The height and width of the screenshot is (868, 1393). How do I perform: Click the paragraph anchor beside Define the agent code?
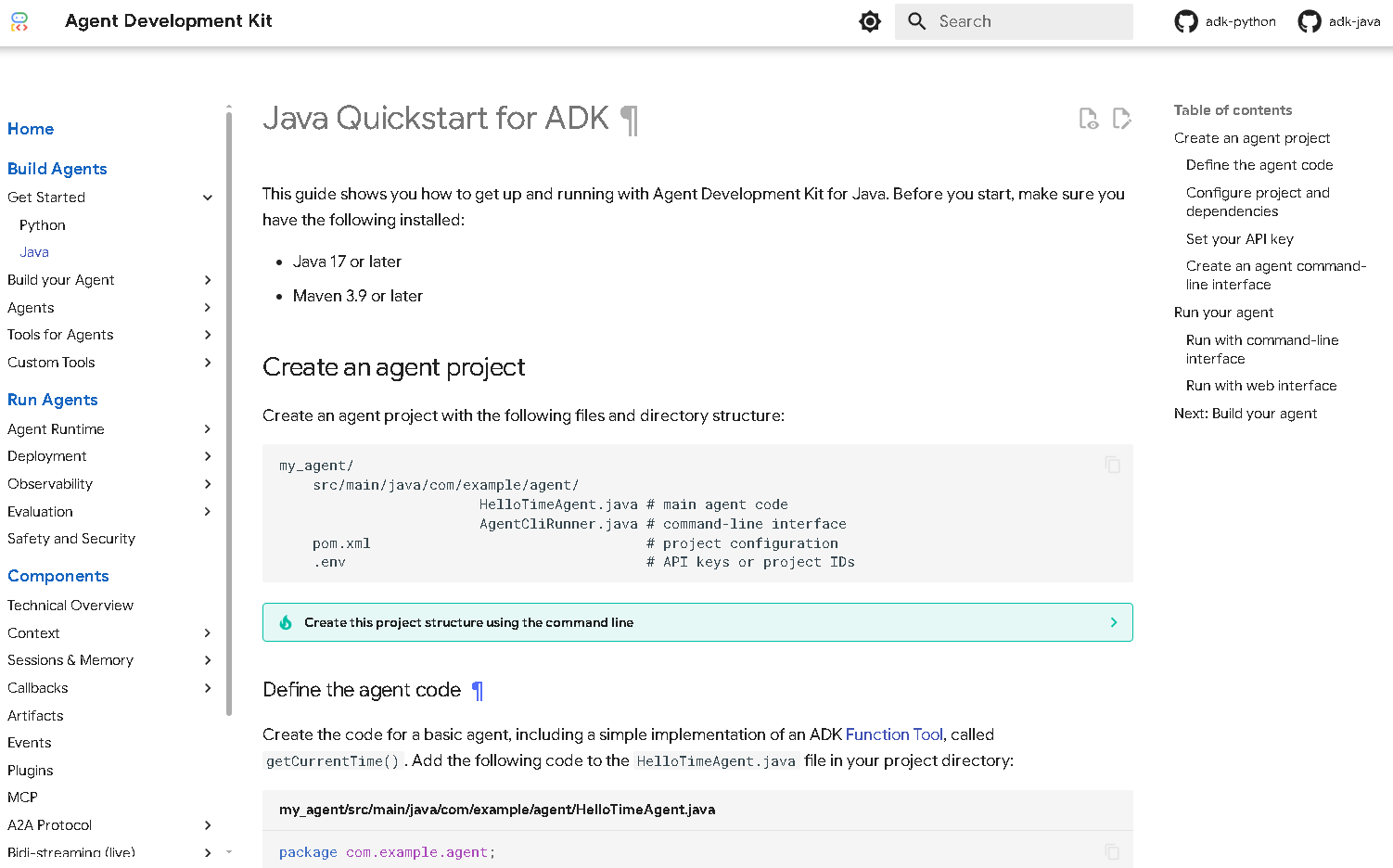(x=478, y=690)
